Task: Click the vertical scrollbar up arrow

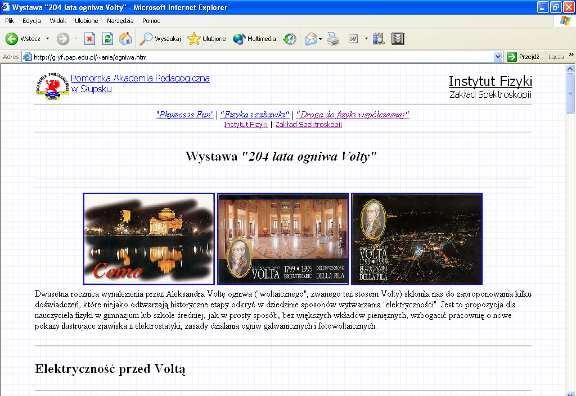Action: point(570,69)
